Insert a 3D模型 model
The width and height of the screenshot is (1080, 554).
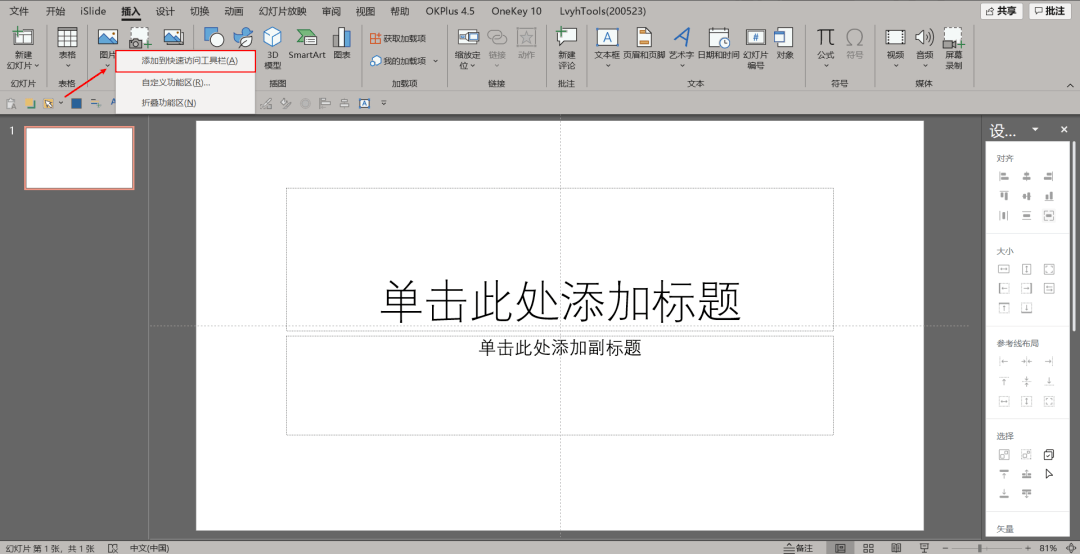click(x=273, y=48)
